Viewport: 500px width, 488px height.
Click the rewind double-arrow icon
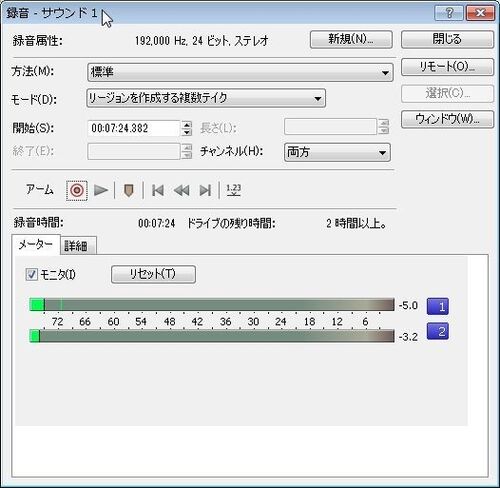[182, 190]
